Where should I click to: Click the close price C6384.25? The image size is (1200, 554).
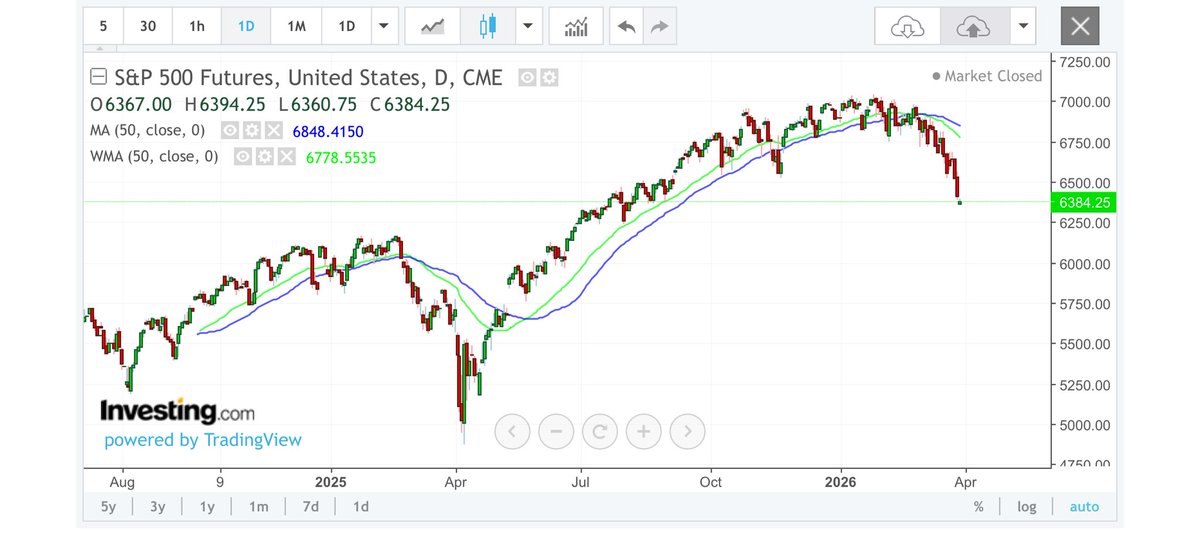[410, 104]
